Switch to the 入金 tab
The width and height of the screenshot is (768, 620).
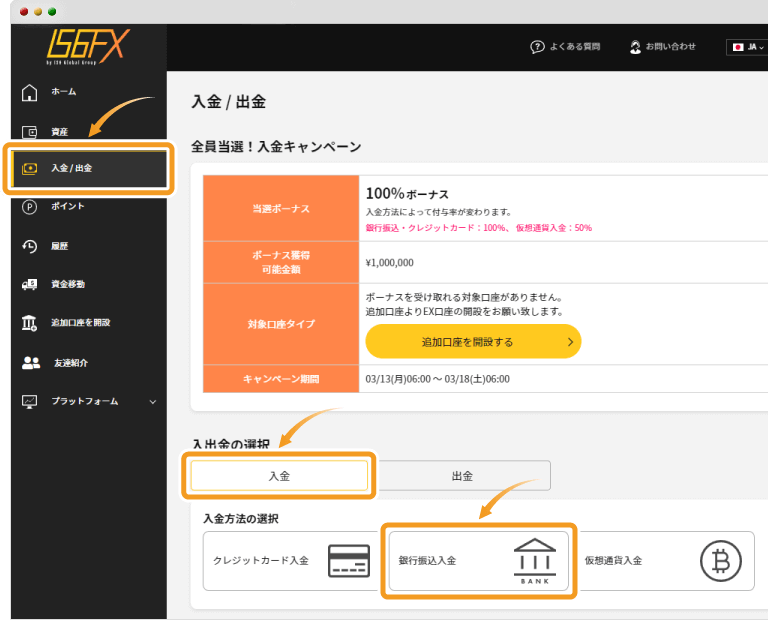pyautogui.click(x=279, y=476)
